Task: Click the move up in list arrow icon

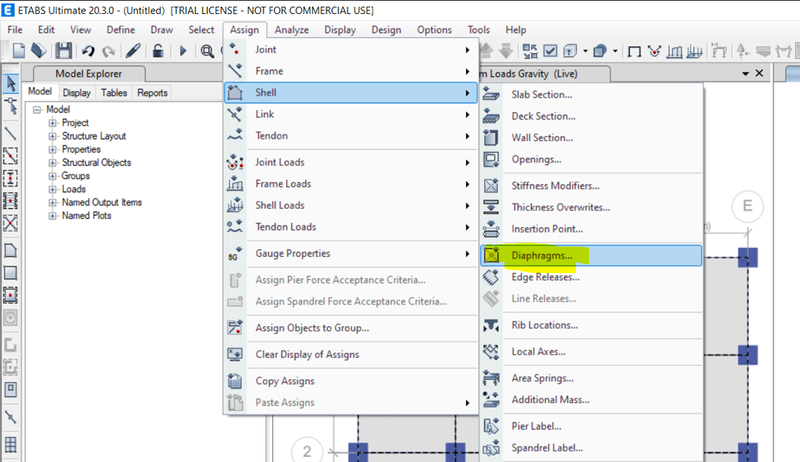Action: tap(486, 50)
